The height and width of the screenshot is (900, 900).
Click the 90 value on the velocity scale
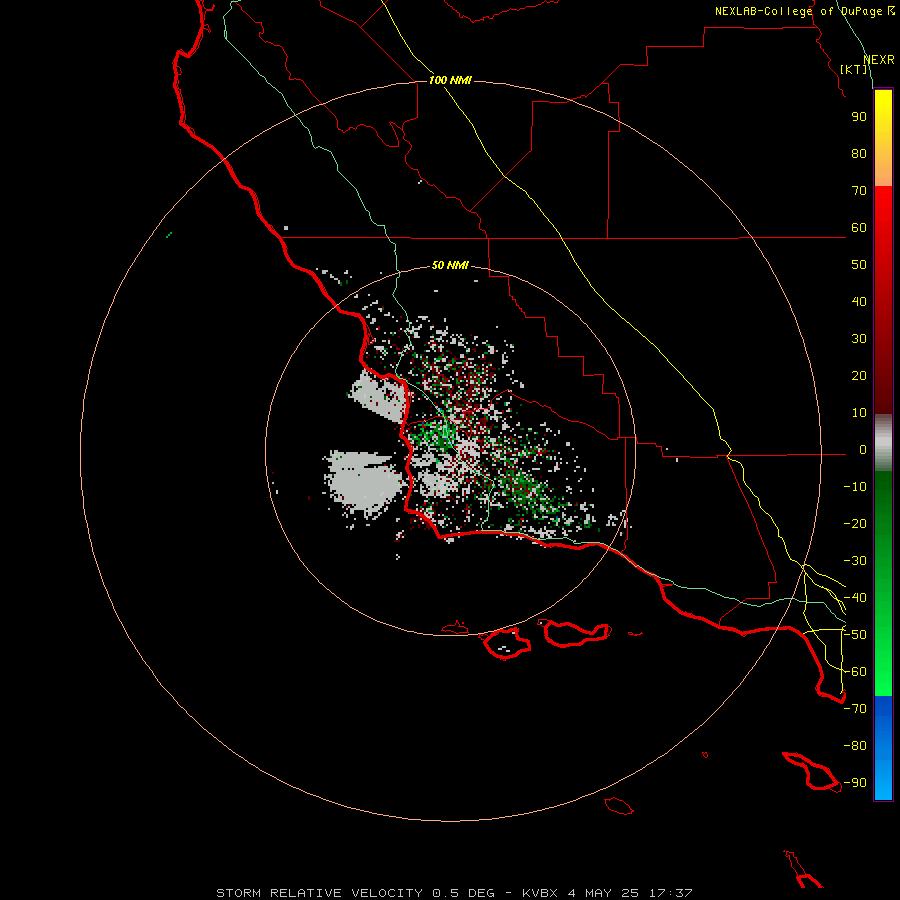coord(859,117)
